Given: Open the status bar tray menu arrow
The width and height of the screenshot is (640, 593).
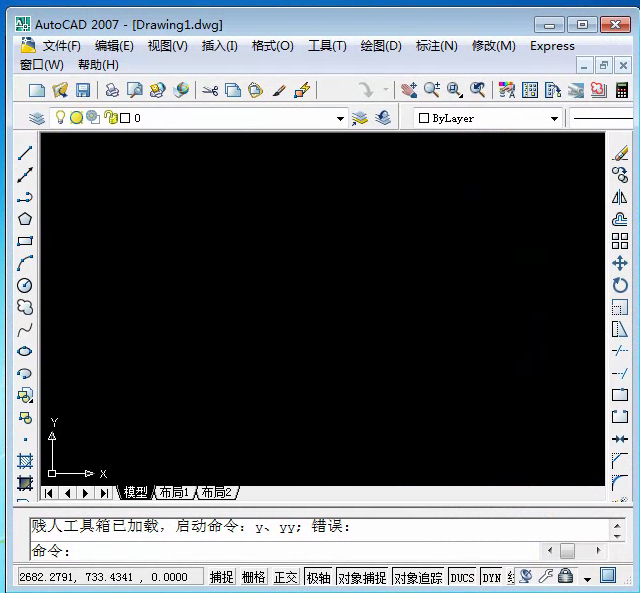Looking at the screenshot, I should (587, 579).
